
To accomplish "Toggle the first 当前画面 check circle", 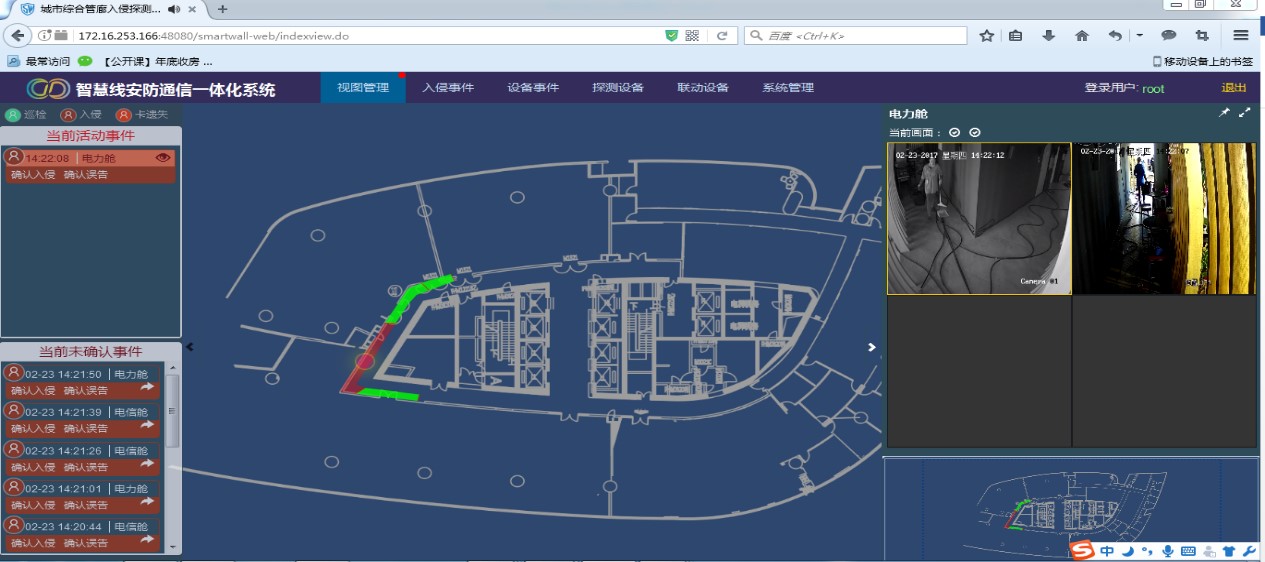I will pyautogui.click(x=954, y=133).
